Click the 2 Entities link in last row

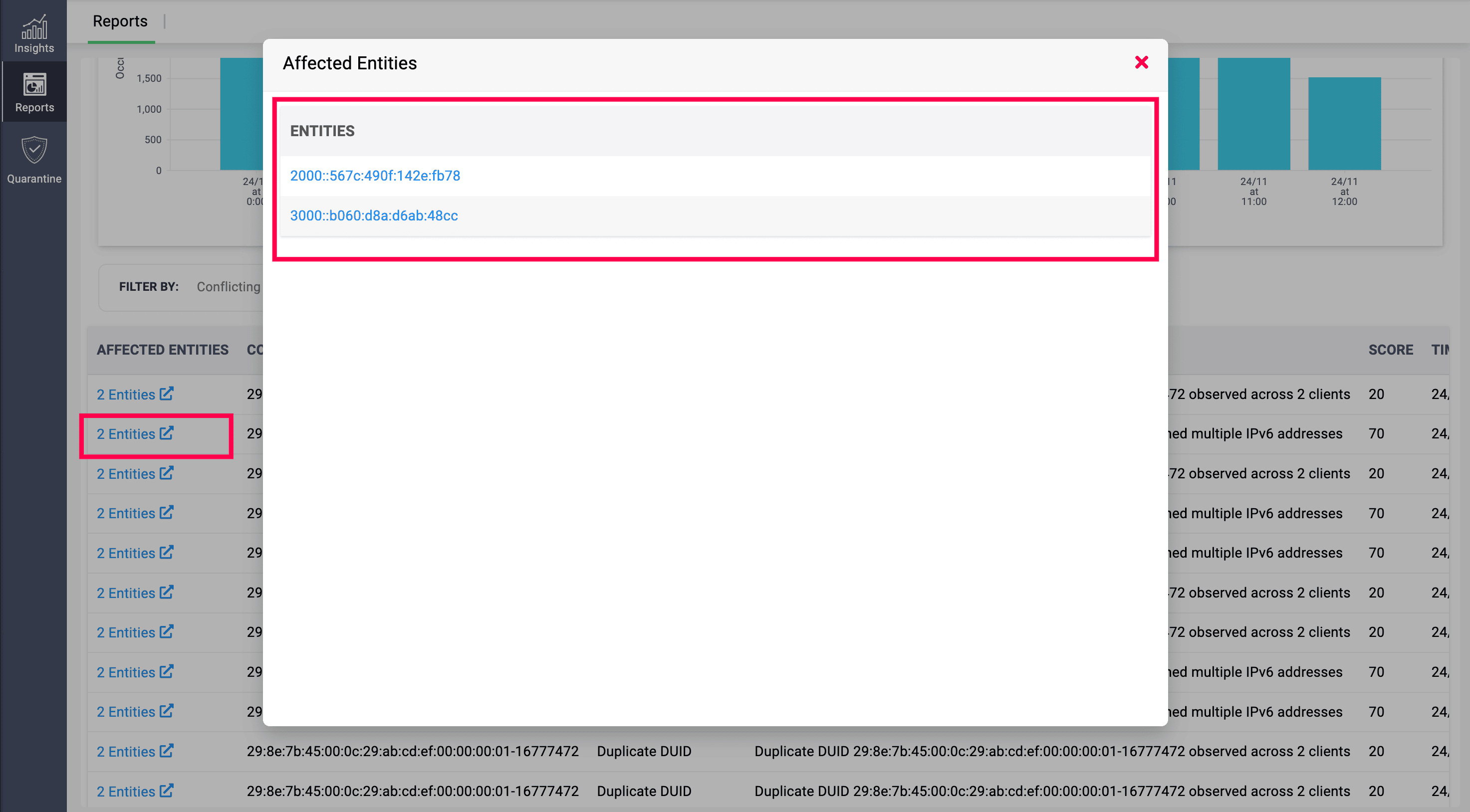click(x=126, y=791)
